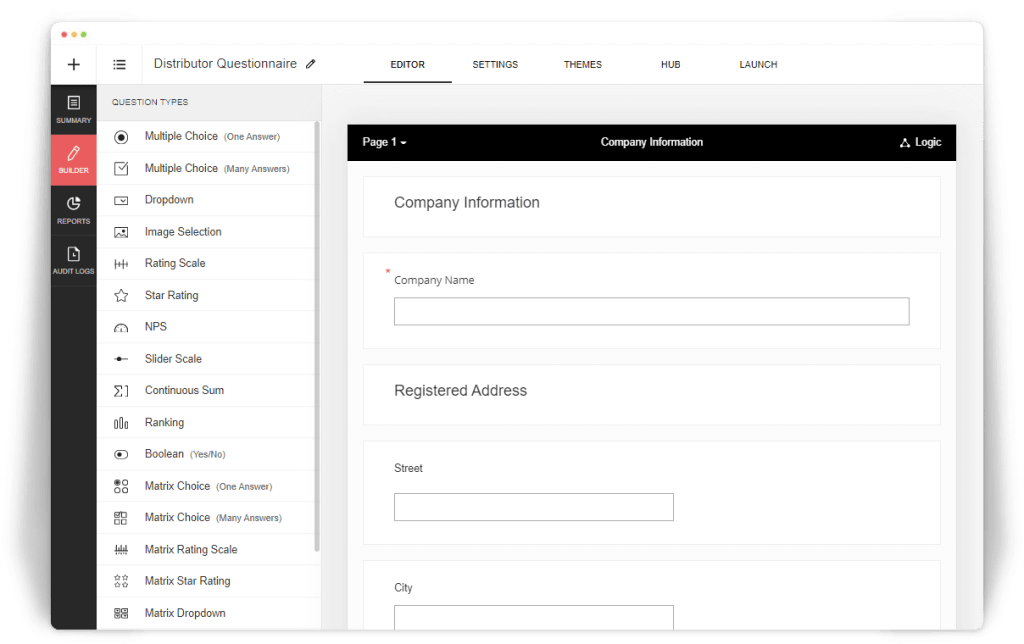Click the Dropdown question type icon
This screenshot has width=1024, height=644.
121,201
